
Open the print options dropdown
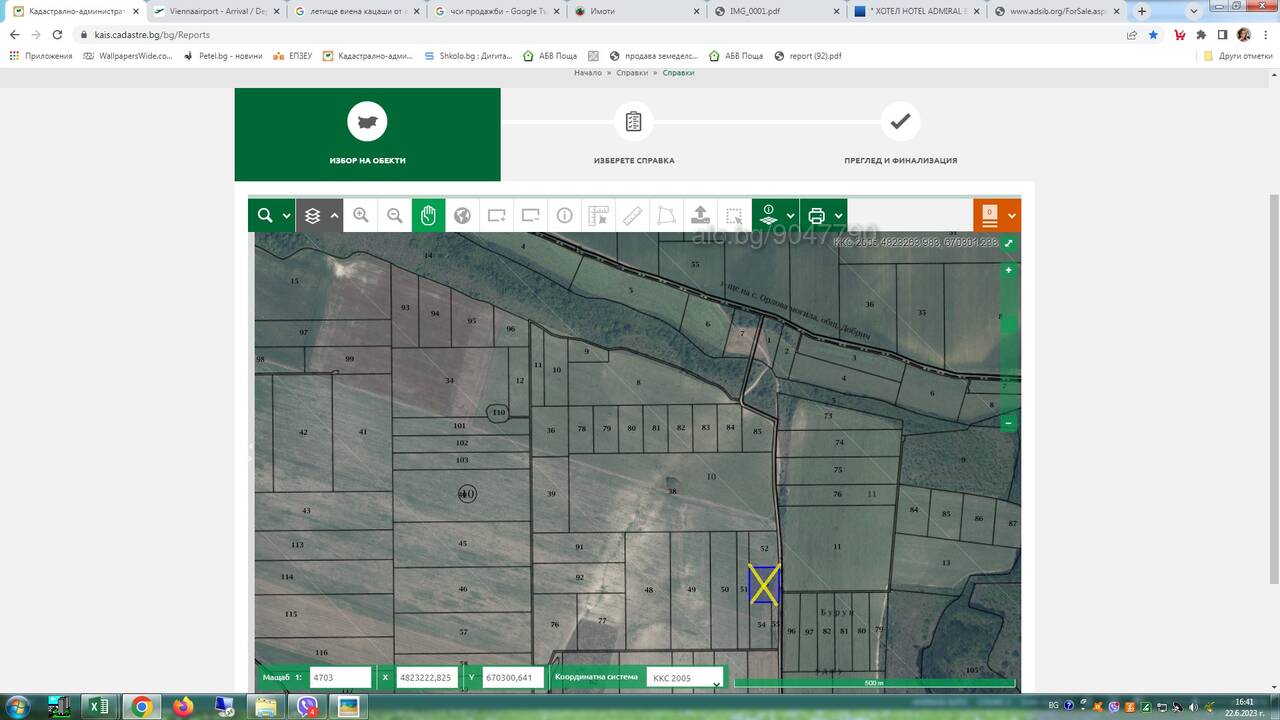[838, 216]
